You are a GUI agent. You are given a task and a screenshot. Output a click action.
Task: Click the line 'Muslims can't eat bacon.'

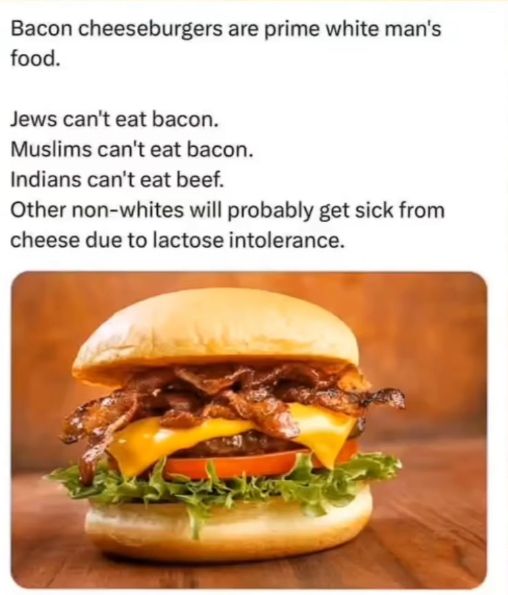tap(132, 150)
